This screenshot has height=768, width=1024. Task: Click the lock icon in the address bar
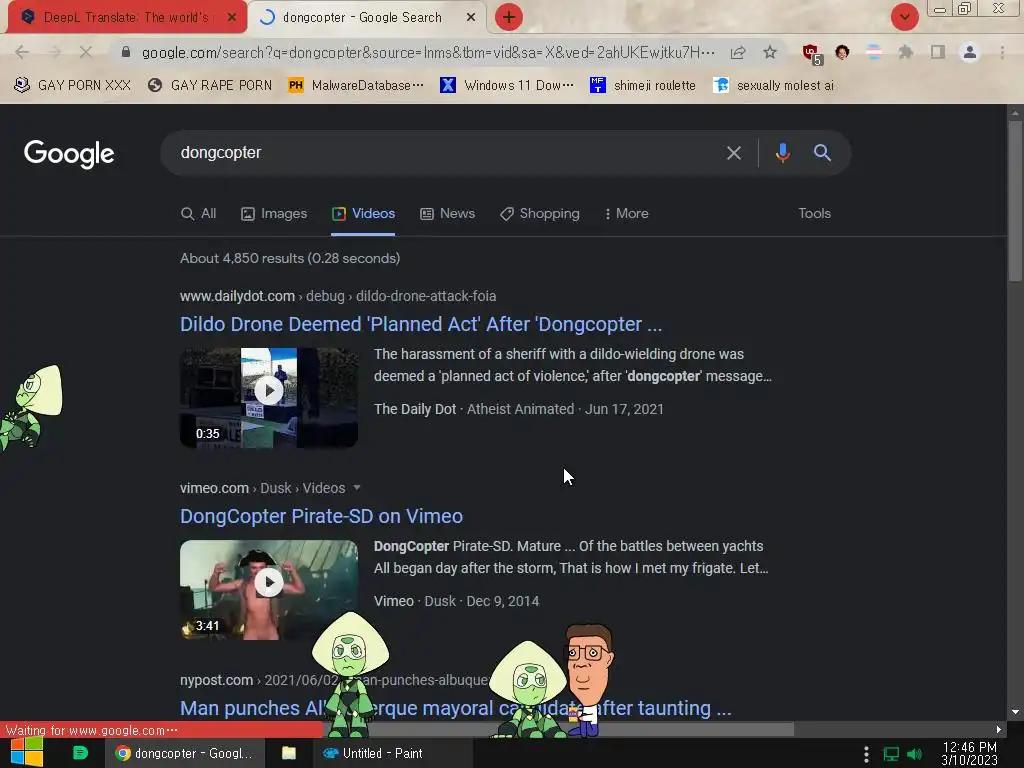[x=126, y=52]
